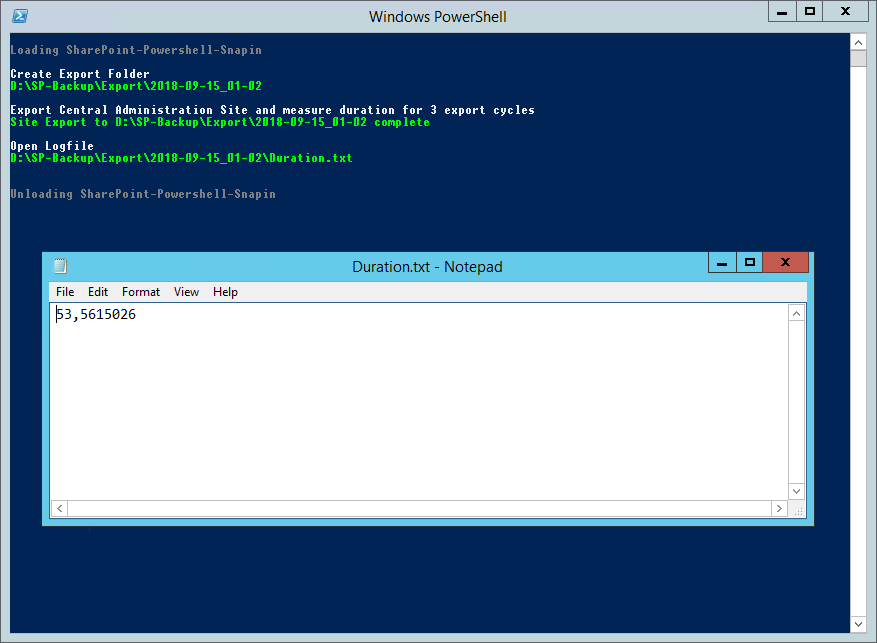Open the Help menu in Notepad
Viewport: 877px width, 643px height.
225,292
